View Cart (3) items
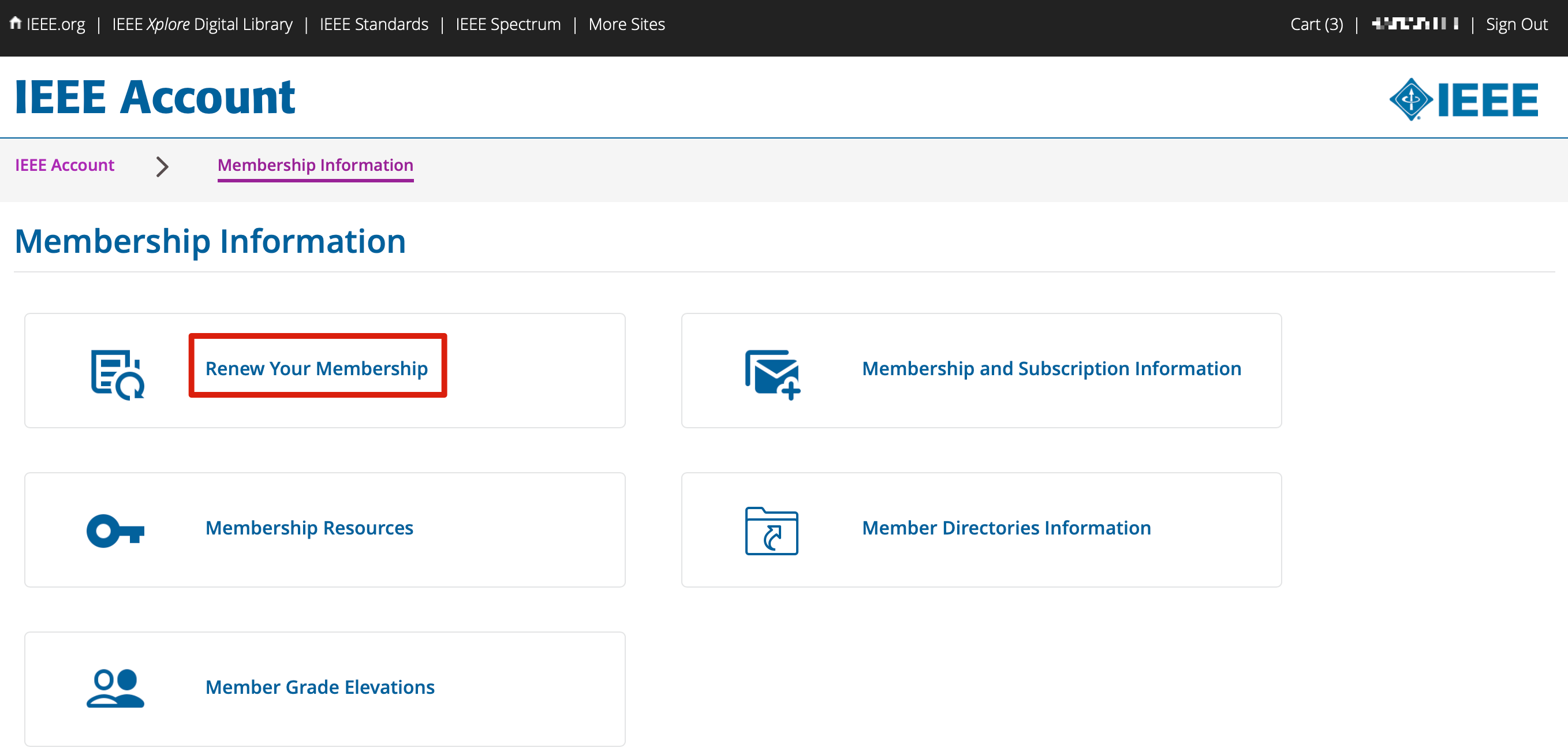The height and width of the screenshot is (755, 1568). pos(1316,24)
